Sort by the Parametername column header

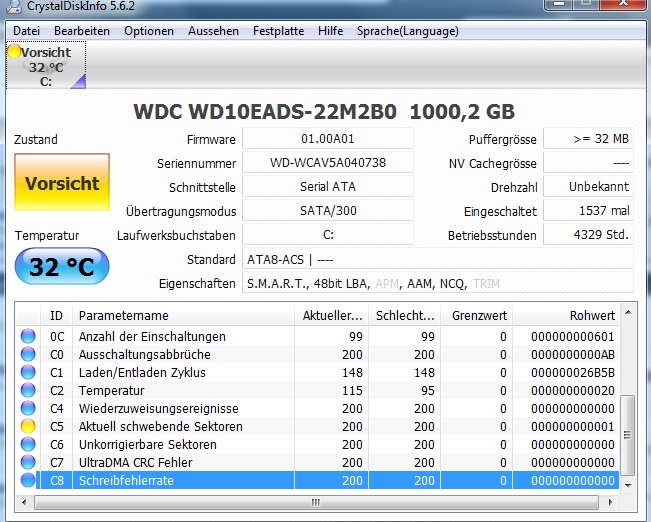(183, 316)
